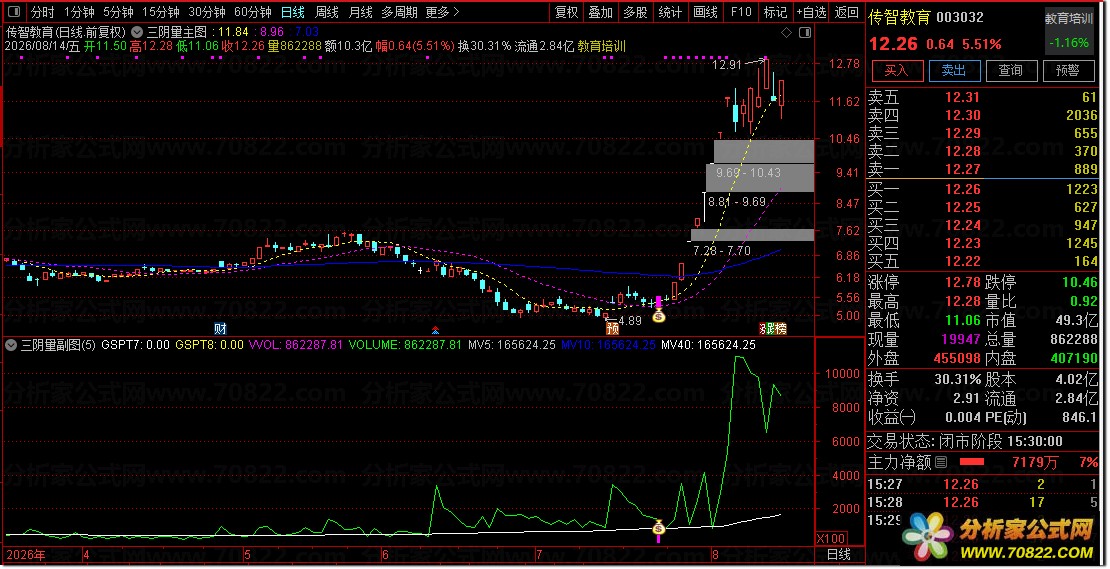Click the red 买入 buy button
The width and height of the screenshot is (1110, 569).
coord(897,70)
